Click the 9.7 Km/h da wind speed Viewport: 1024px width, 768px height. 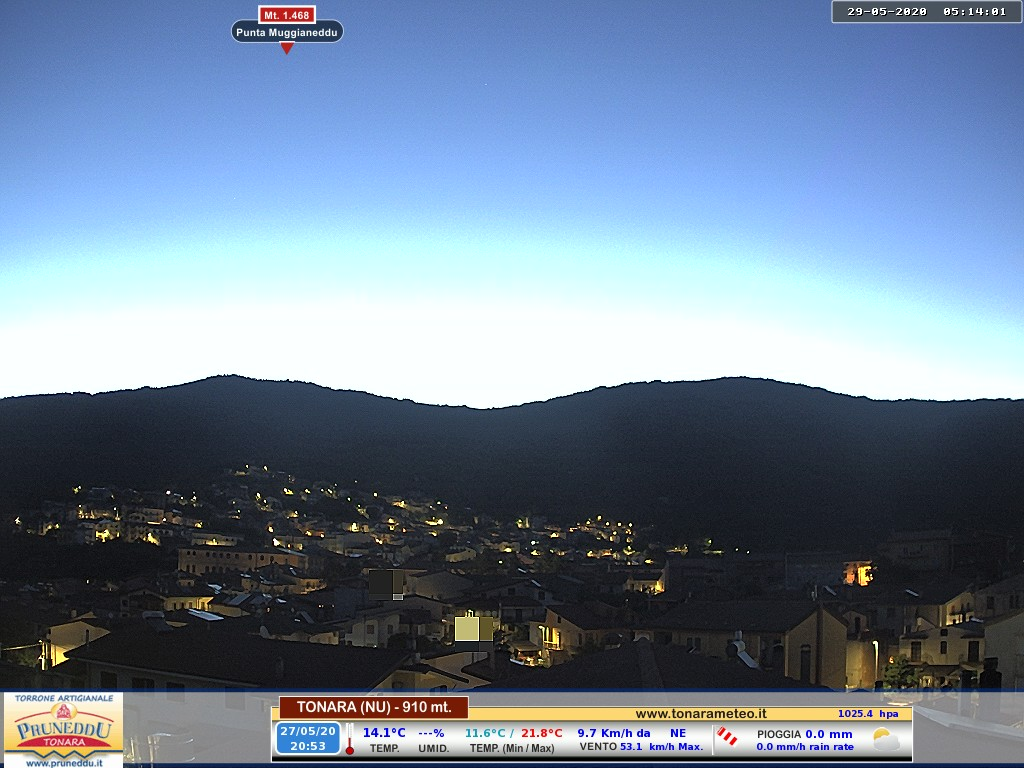[x=614, y=733]
